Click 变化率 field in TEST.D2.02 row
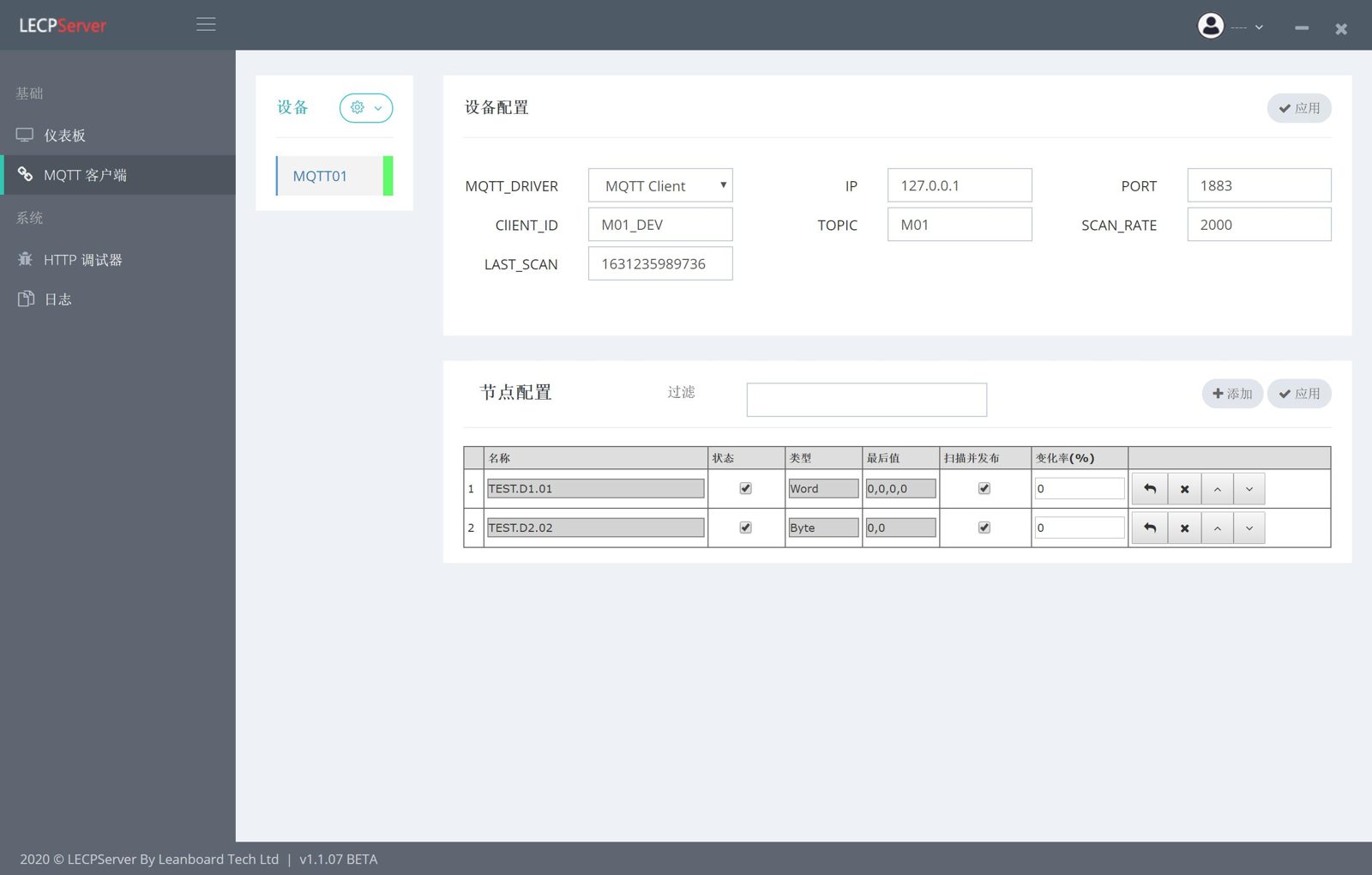Screen dimensions: 1372x875 (x=1080, y=528)
